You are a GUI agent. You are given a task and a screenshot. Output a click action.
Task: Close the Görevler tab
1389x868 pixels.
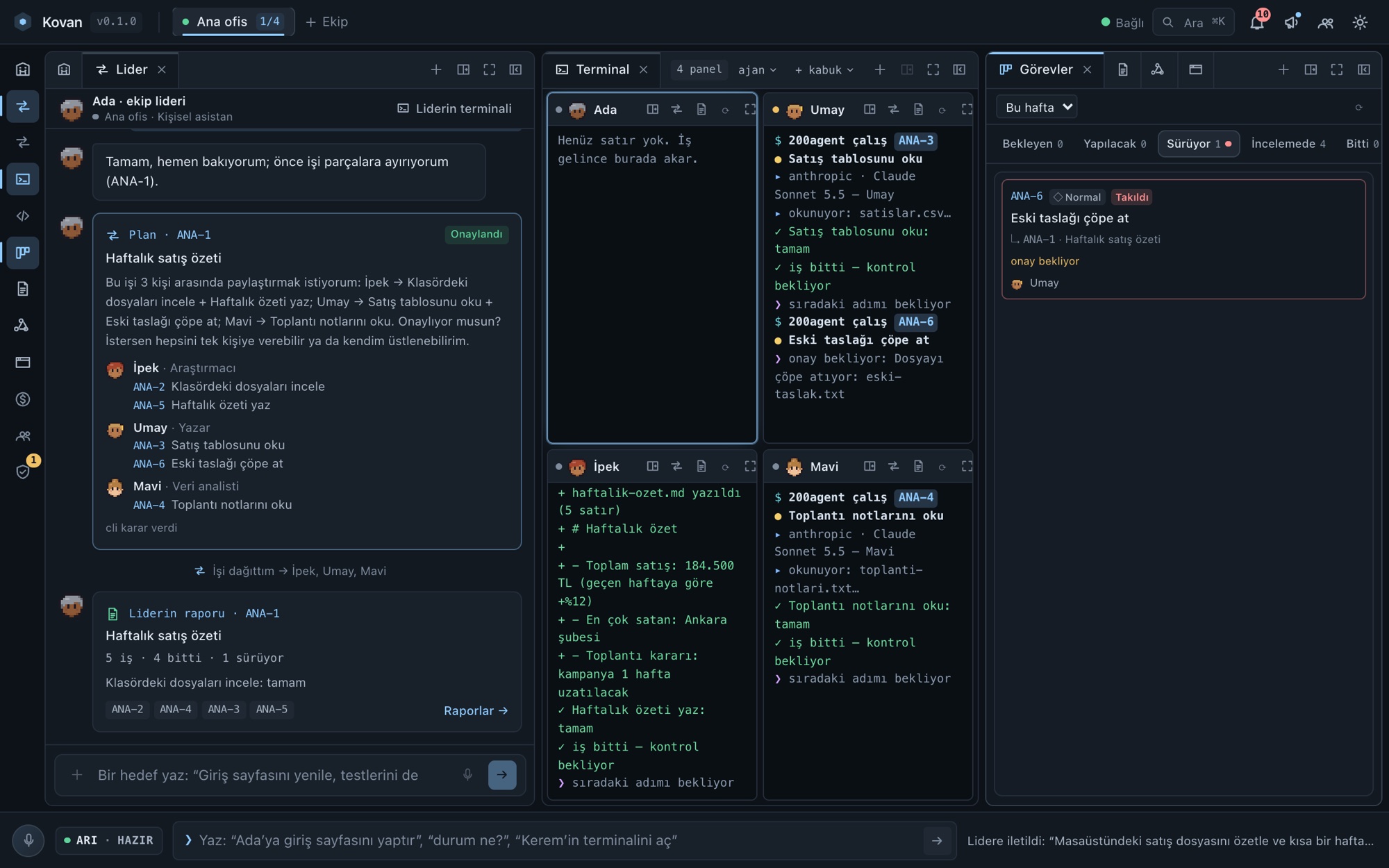pyautogui.click(x=1088, y=69)
